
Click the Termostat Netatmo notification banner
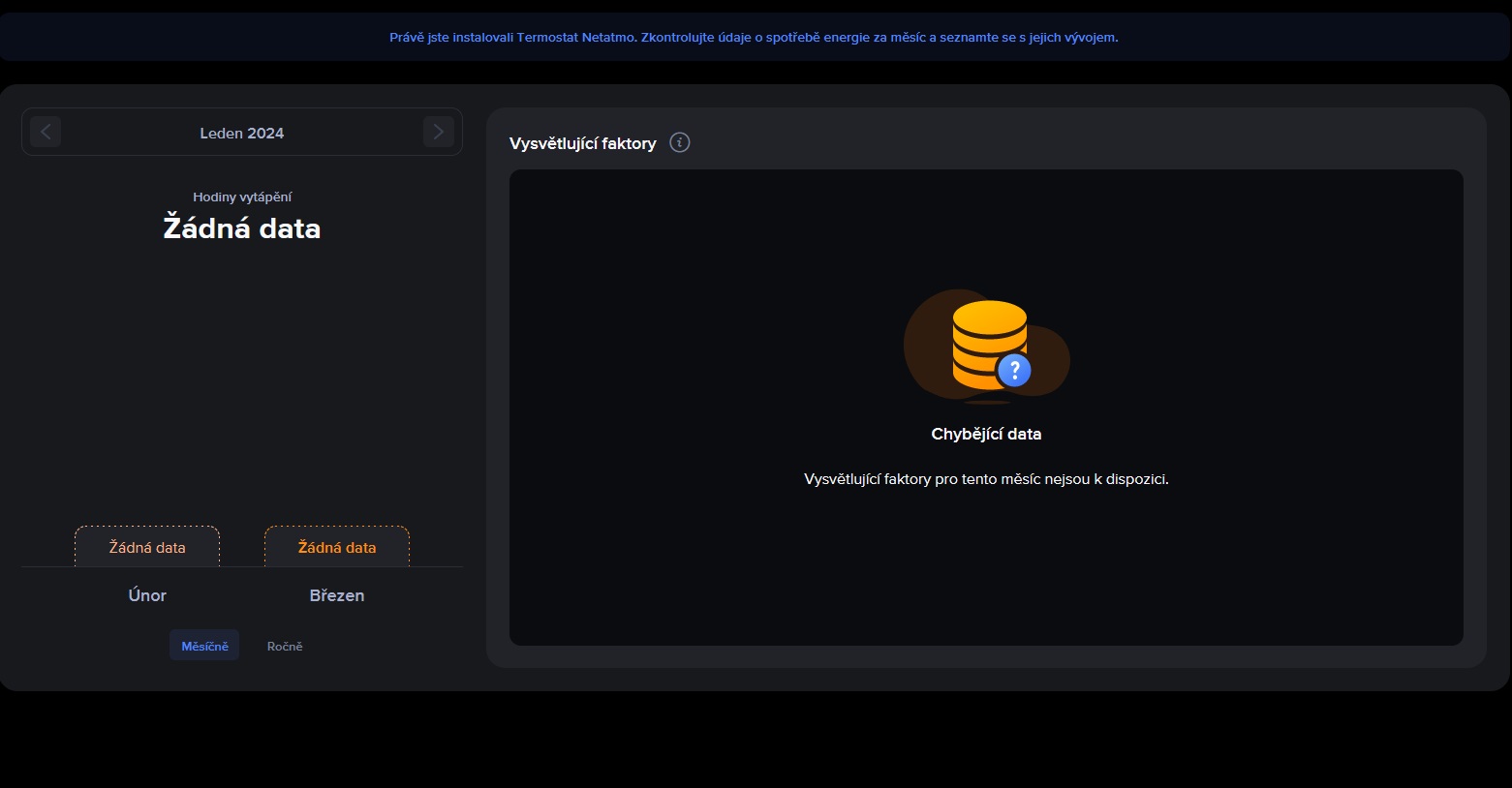coord(754,38)
